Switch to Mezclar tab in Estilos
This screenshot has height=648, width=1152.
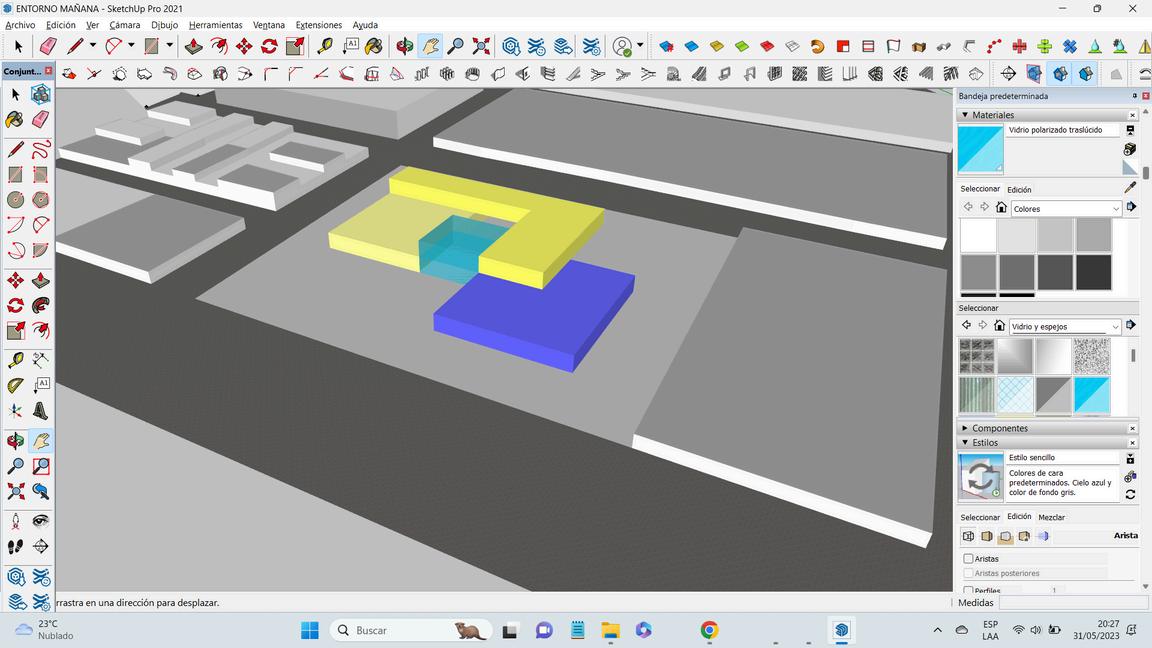[x=1051, y=517]
